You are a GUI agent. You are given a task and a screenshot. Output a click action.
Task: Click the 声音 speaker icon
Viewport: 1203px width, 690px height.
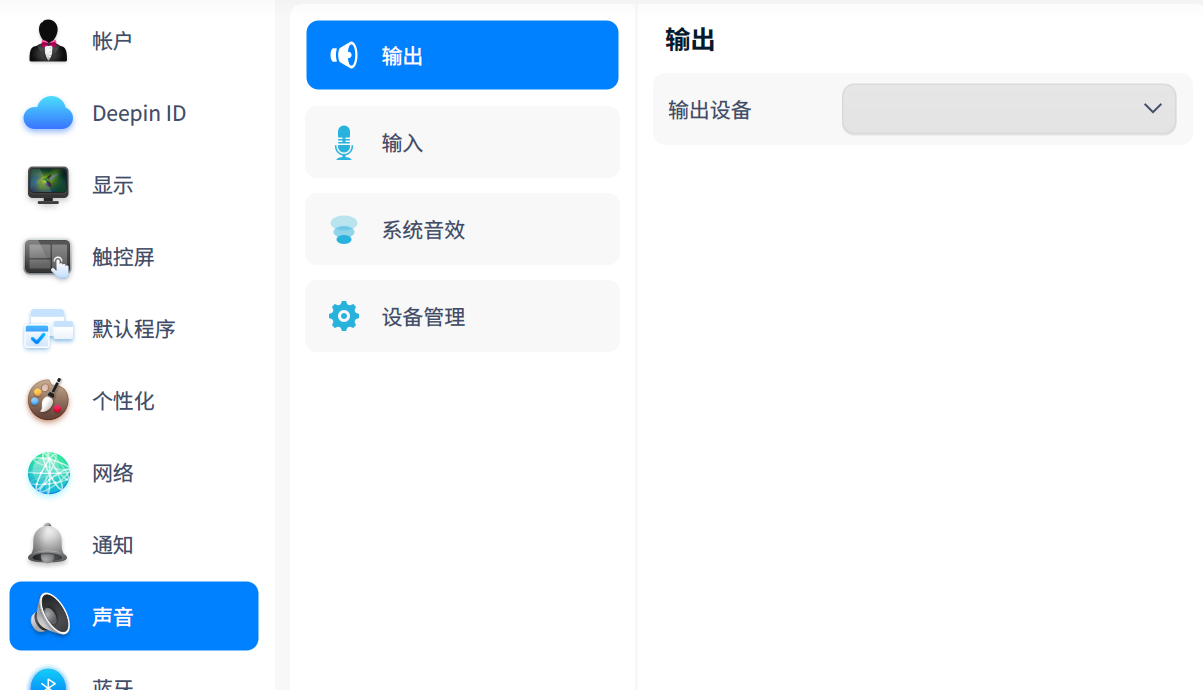(50, 615)
